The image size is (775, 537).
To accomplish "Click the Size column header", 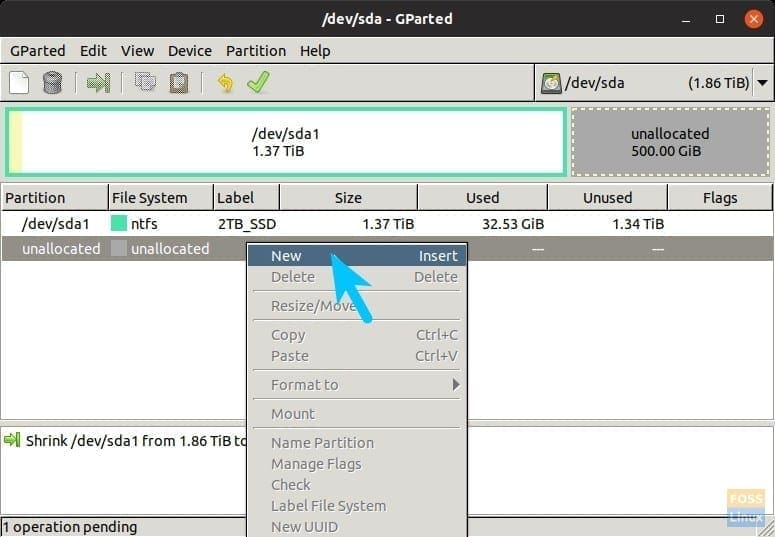I will pyautogui.click(x=348, y=198).
